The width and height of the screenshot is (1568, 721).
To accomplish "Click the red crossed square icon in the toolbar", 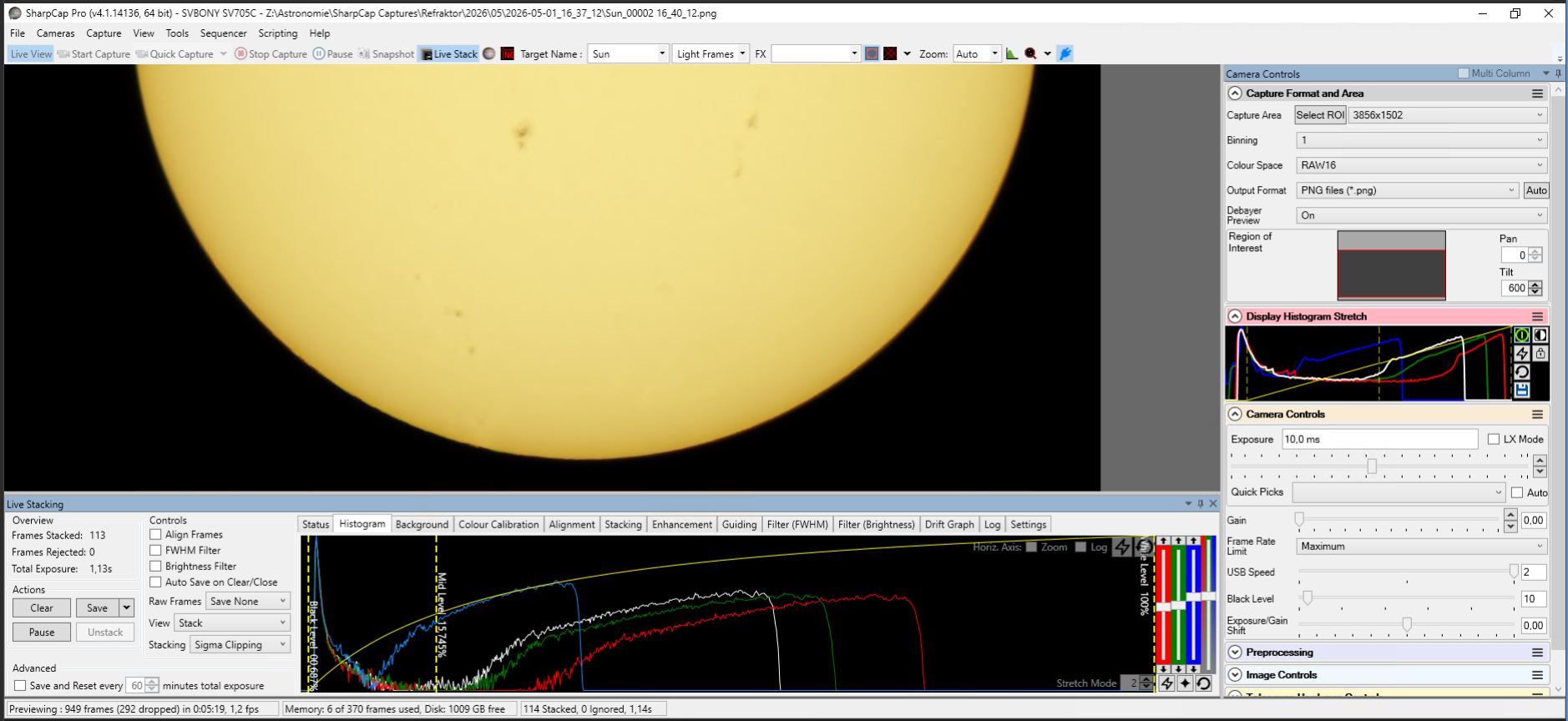I will point(890,53).
